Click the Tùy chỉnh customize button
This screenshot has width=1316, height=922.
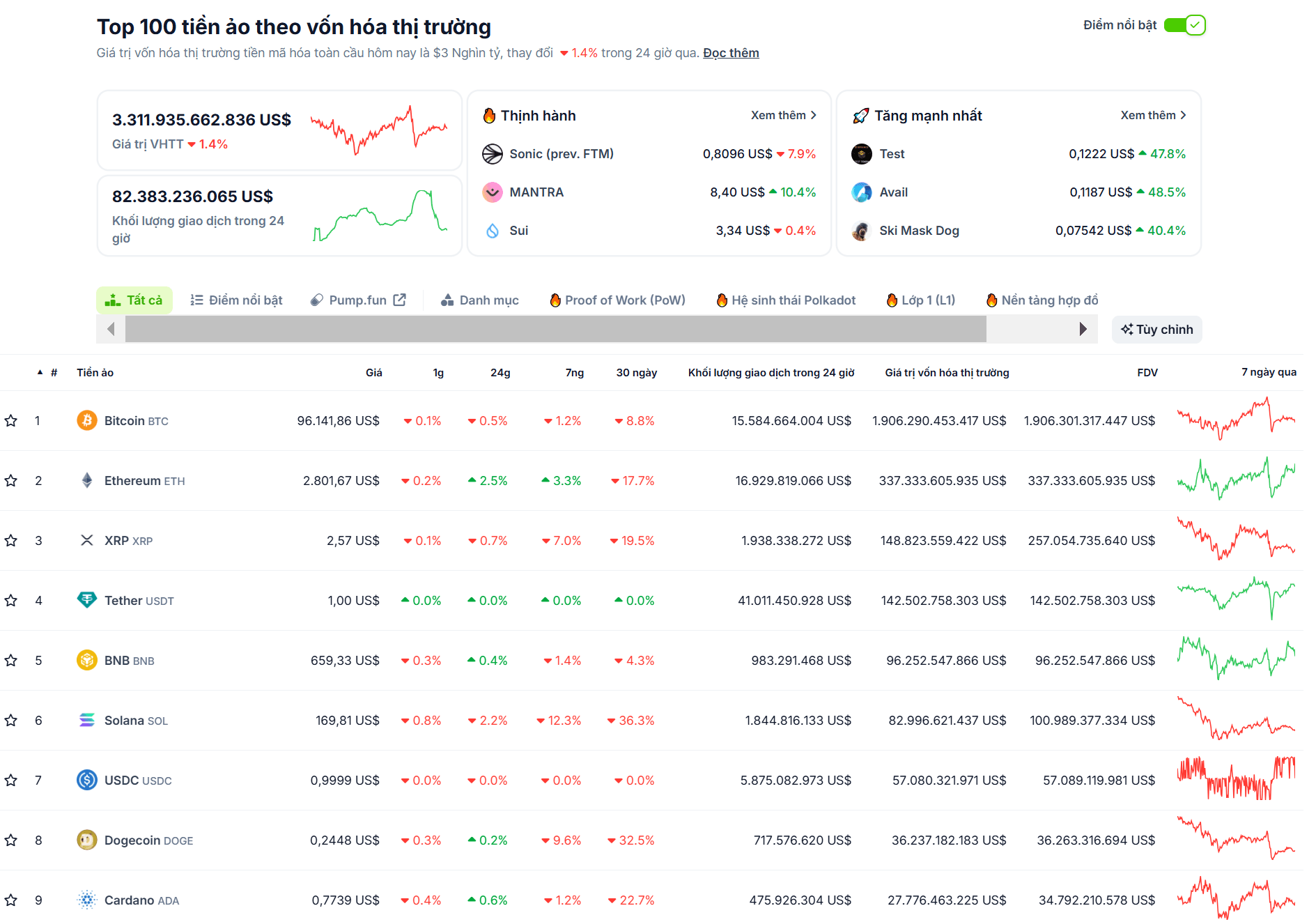point(1157,330)
